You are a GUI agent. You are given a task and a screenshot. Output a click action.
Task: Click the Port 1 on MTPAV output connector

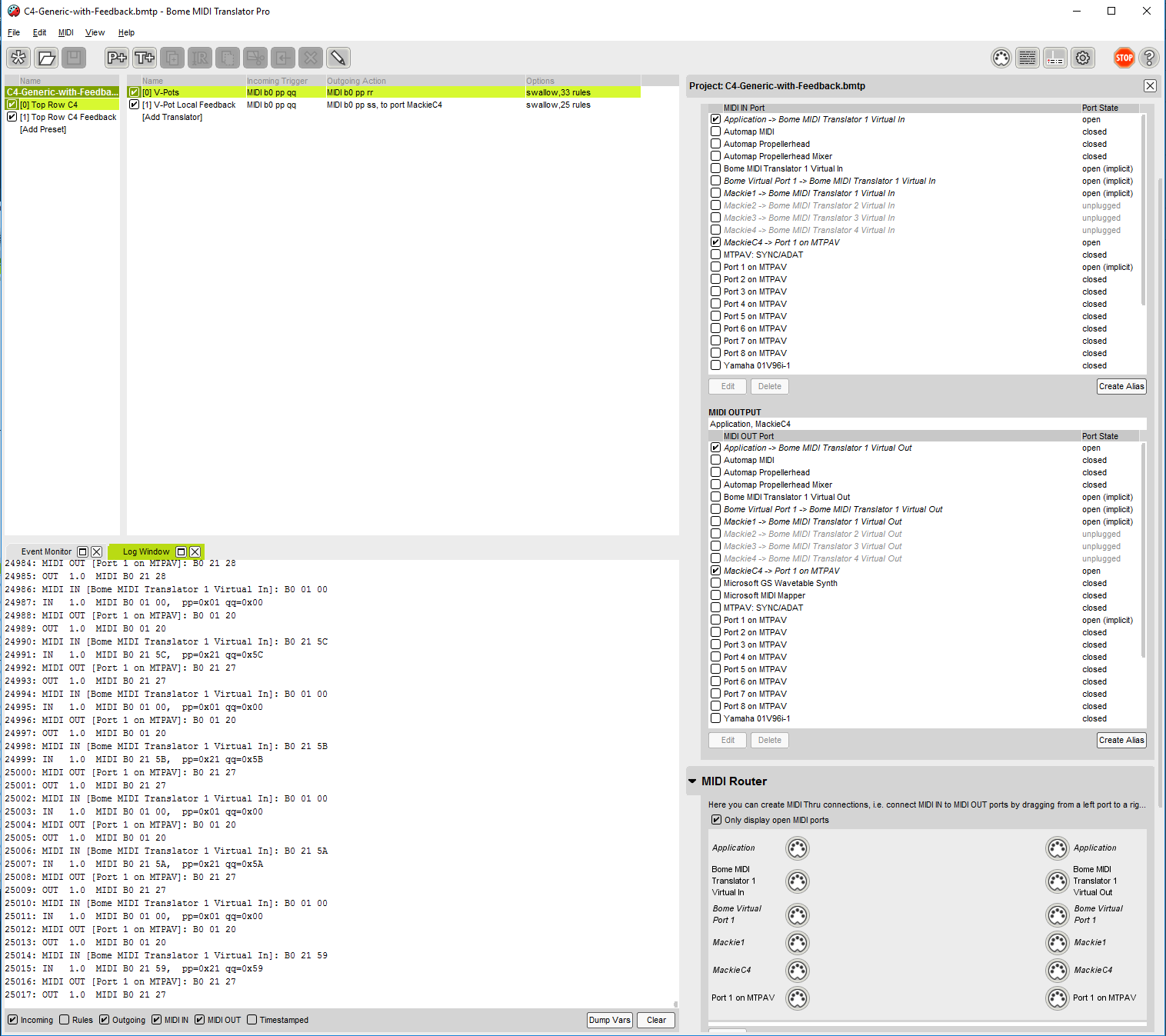pos(1058,998)
